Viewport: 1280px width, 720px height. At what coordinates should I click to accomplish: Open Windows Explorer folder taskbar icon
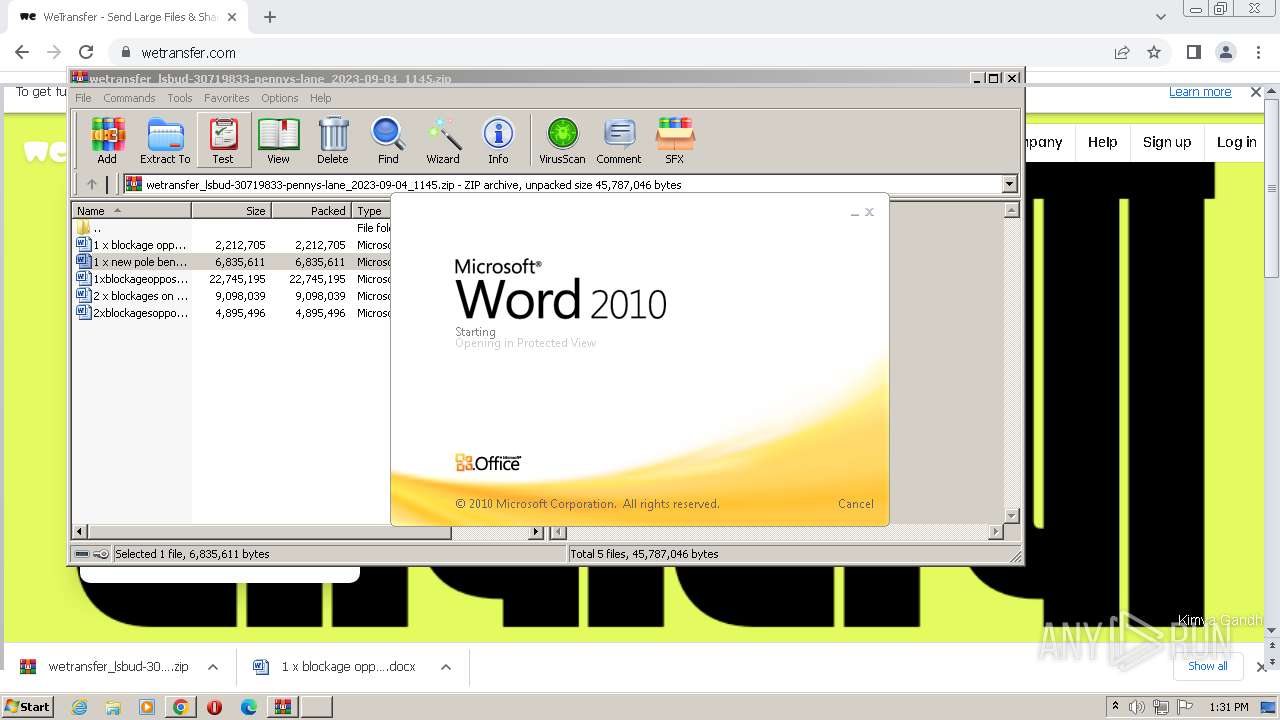113,707
